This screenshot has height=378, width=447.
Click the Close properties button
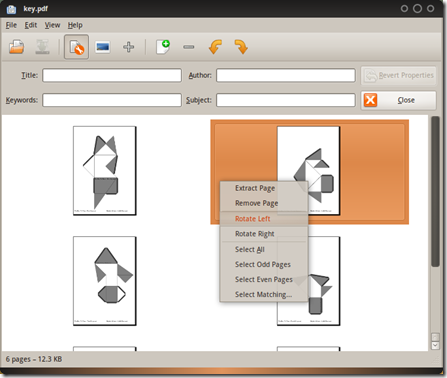coord(399,100)
